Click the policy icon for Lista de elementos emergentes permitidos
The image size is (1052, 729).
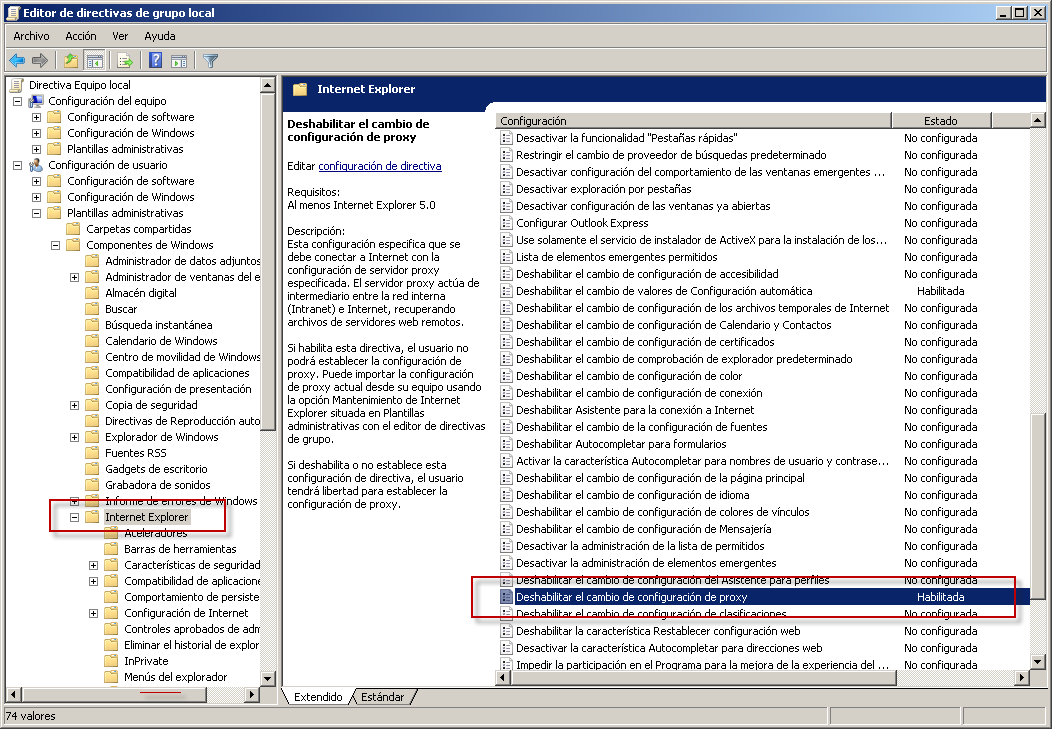click(507, 258)
